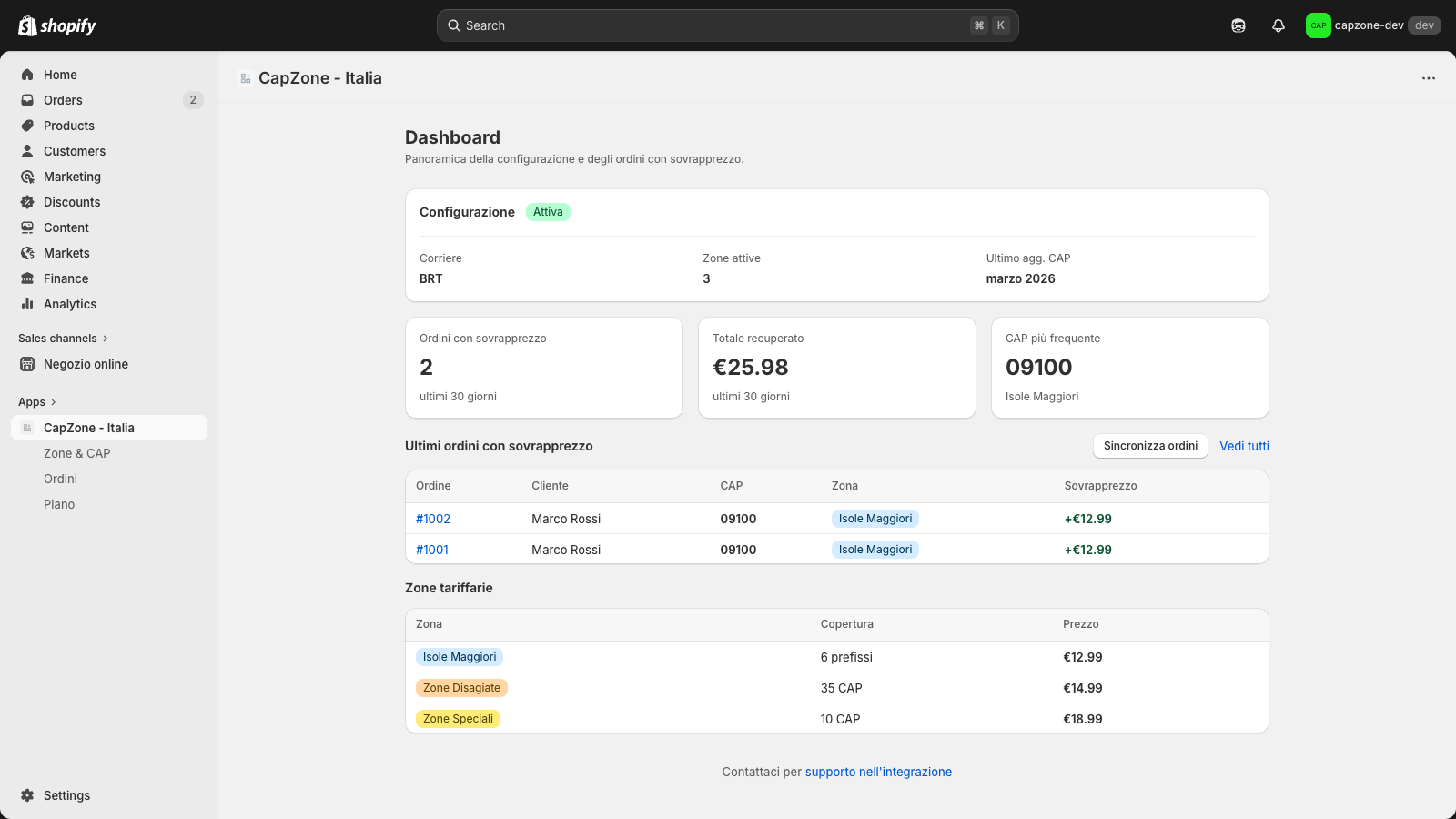Click the Isole Maggiori badge in order #1002
Viewport: 1456px width, 819px height.
click(875, 519)
